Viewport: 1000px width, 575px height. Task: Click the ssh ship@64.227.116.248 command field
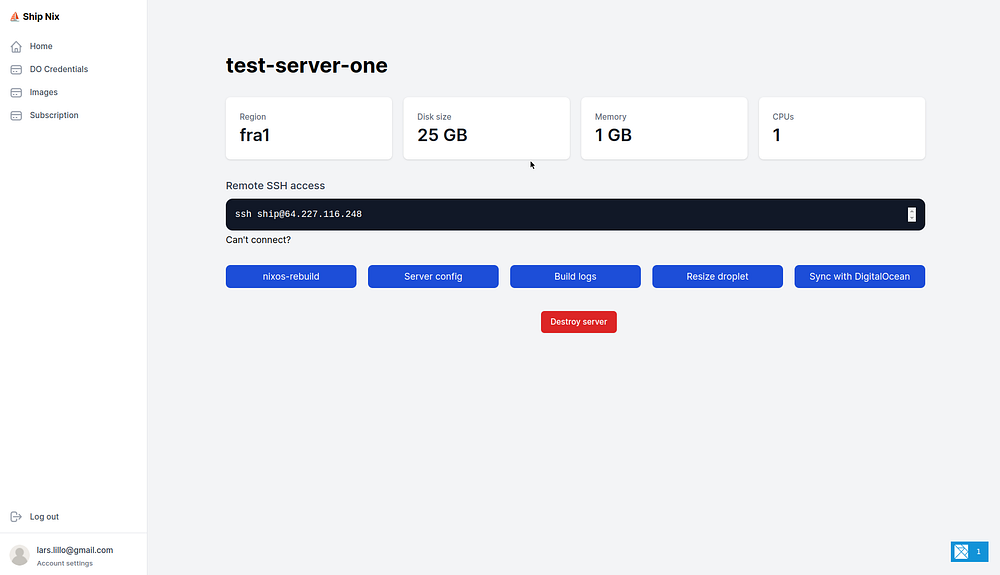[x=575, y=214]
